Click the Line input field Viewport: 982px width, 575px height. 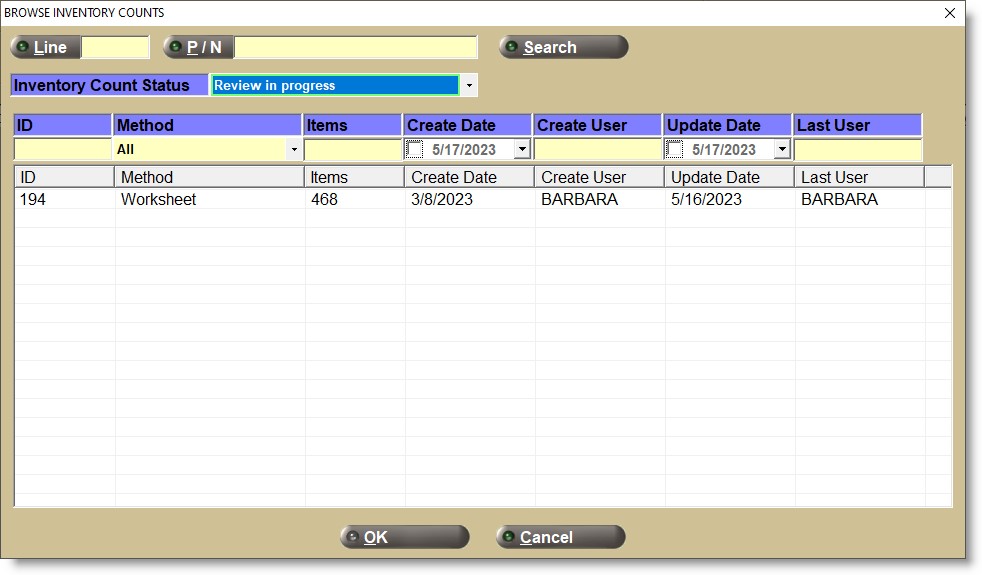tap(115, 47)
